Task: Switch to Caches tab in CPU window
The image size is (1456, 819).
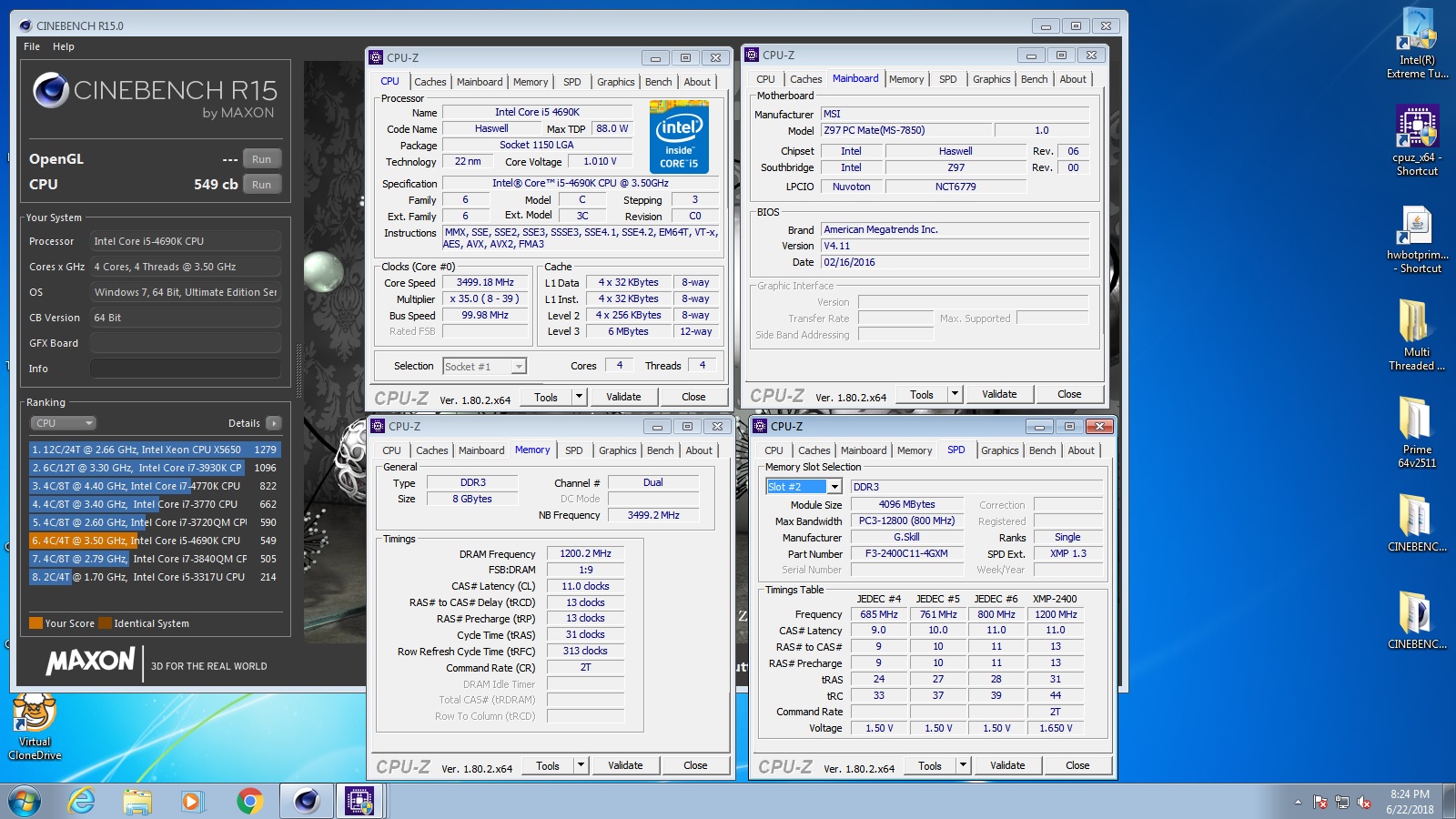Action: (x=430, y=82)
